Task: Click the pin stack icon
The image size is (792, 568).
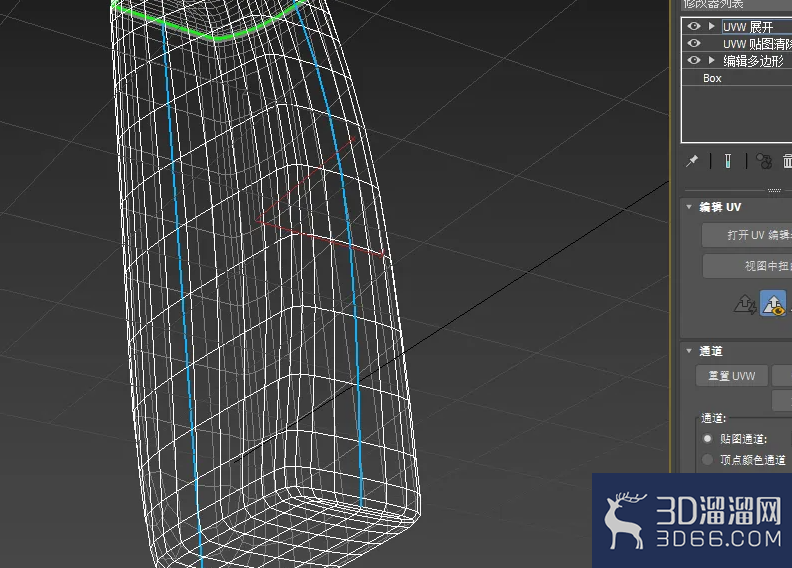Action: (x=692, y=161)
